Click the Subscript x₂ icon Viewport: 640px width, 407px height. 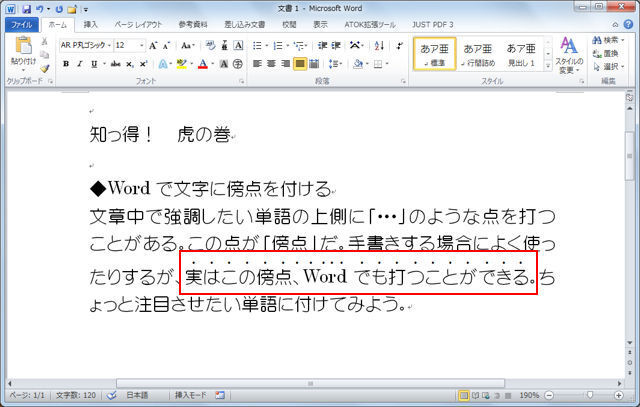129,64
